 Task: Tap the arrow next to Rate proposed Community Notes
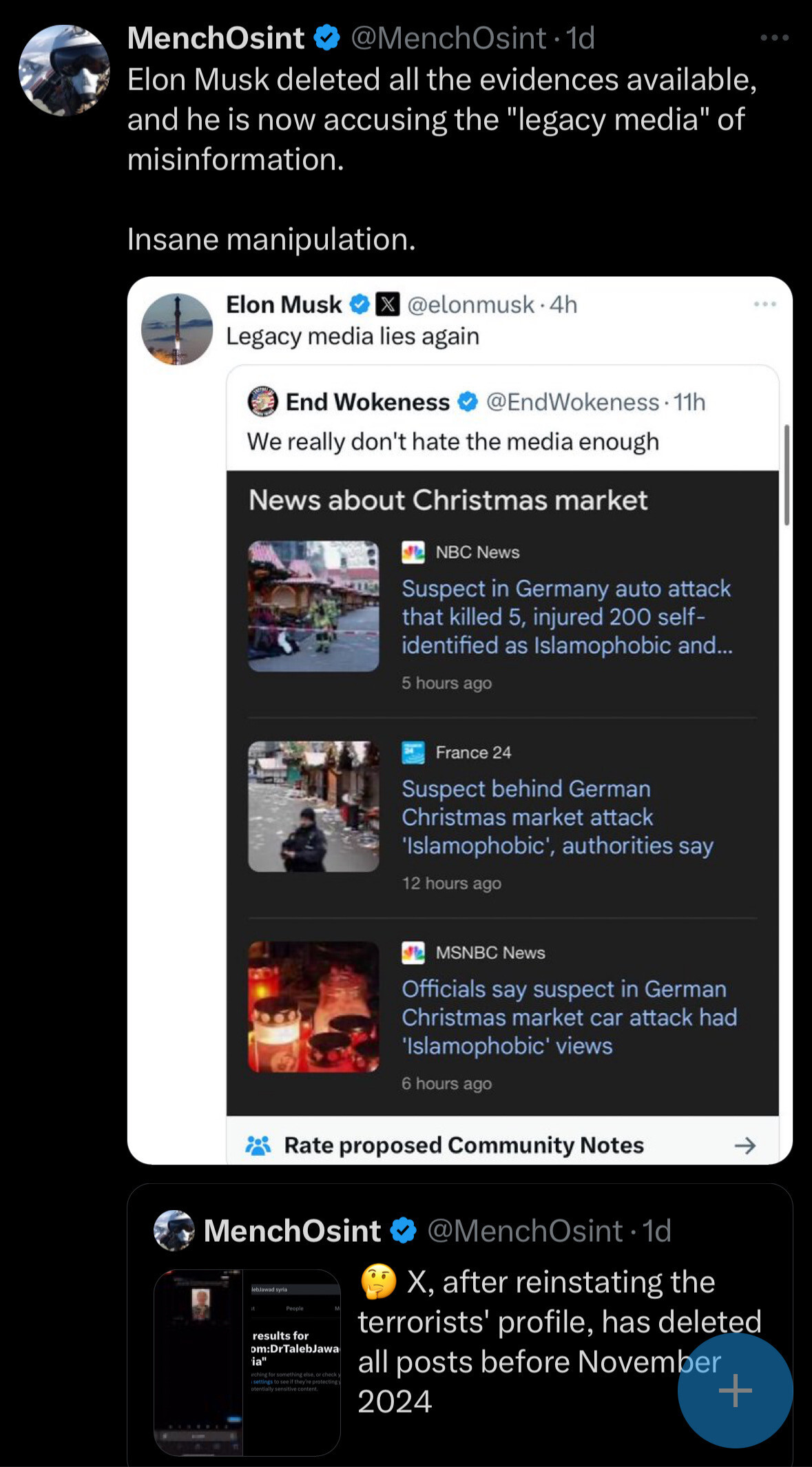click(x=745, y=1145)
